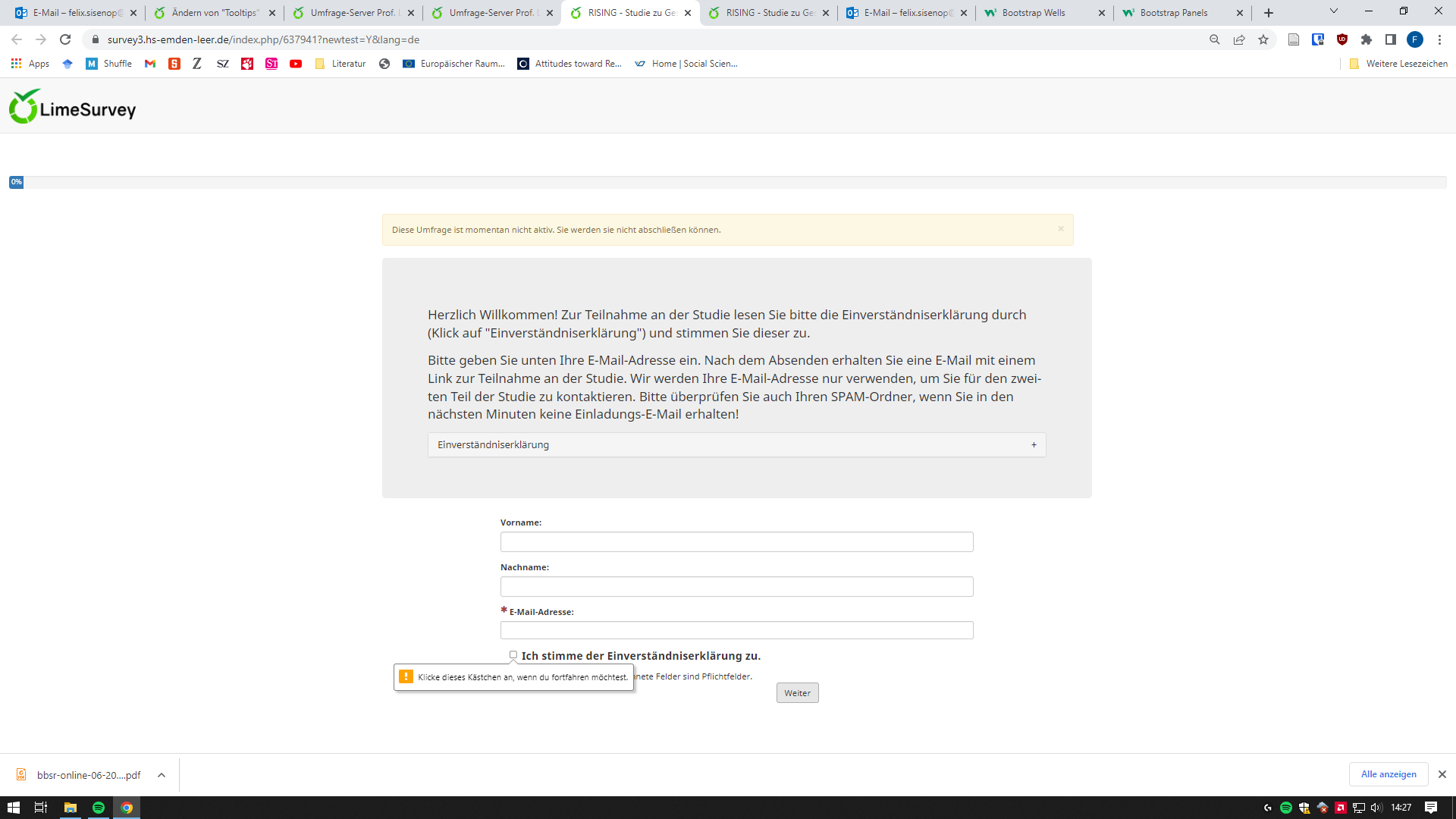The width and height of the screenshot is (1456, 819).
Task: Click the E-Mail-Adresse input field
Action: click(736, 630)
